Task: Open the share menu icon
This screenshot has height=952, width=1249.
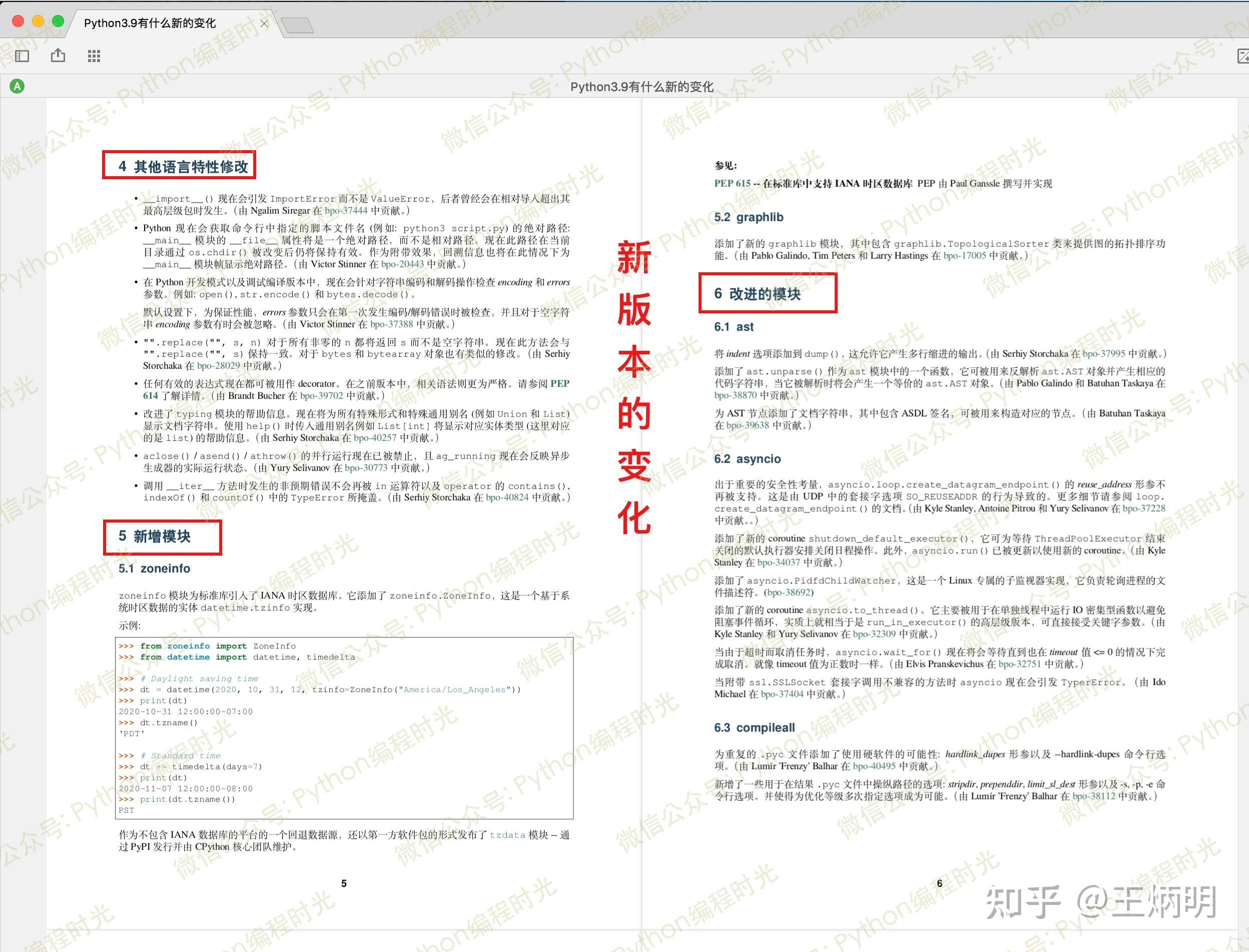Action: tap(57, 56)
